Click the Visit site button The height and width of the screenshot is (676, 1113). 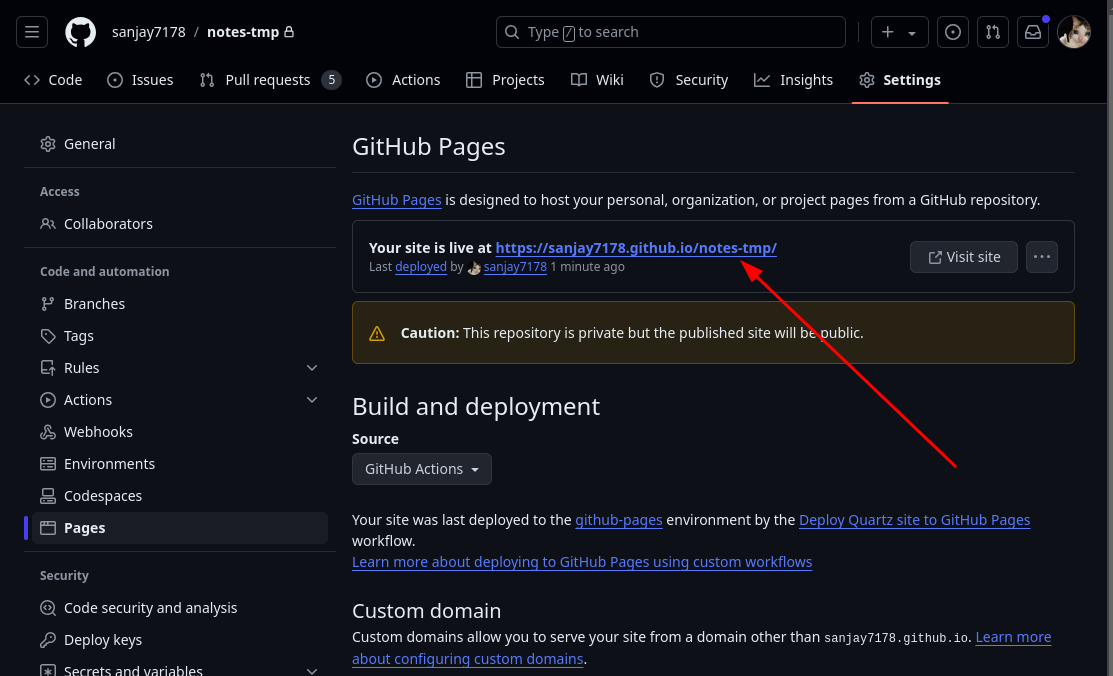coord(963,257)
